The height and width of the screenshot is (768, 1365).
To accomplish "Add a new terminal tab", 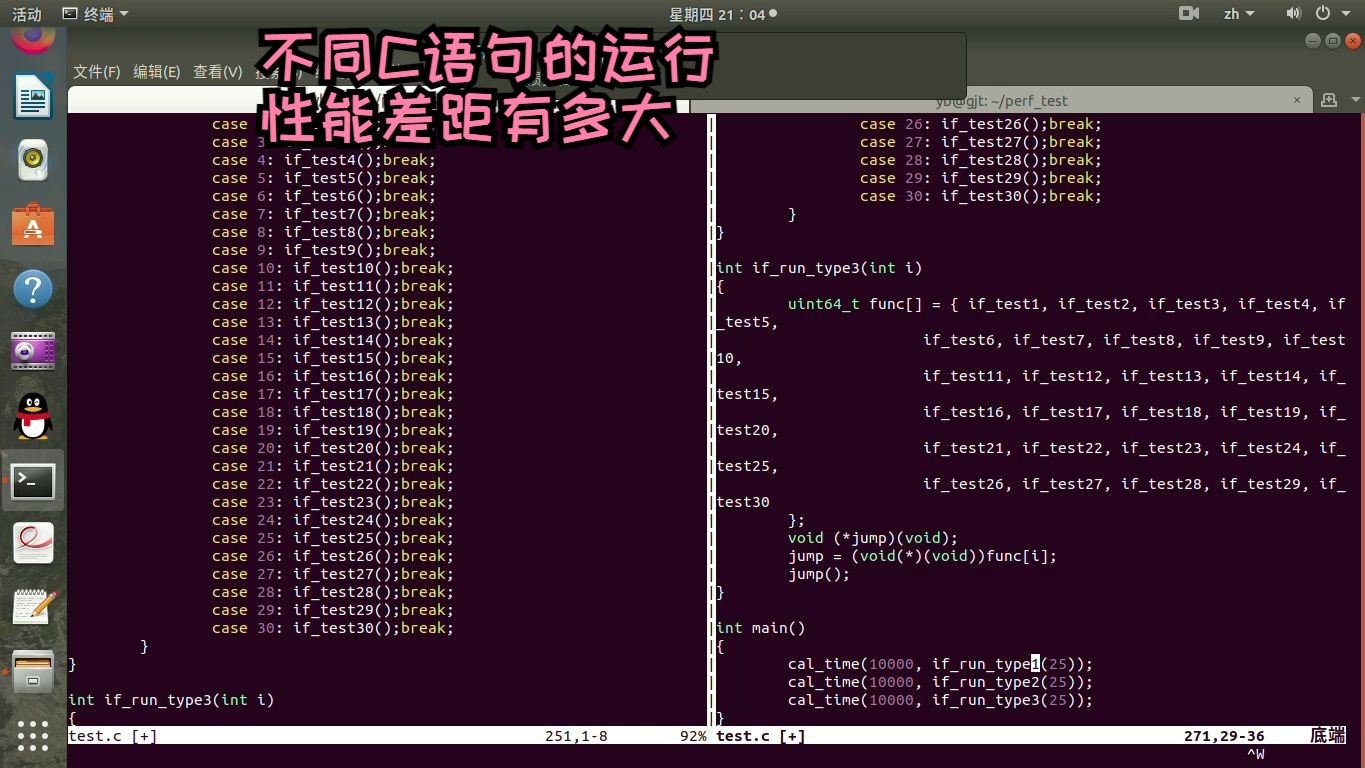I will tap(1329, 100).
